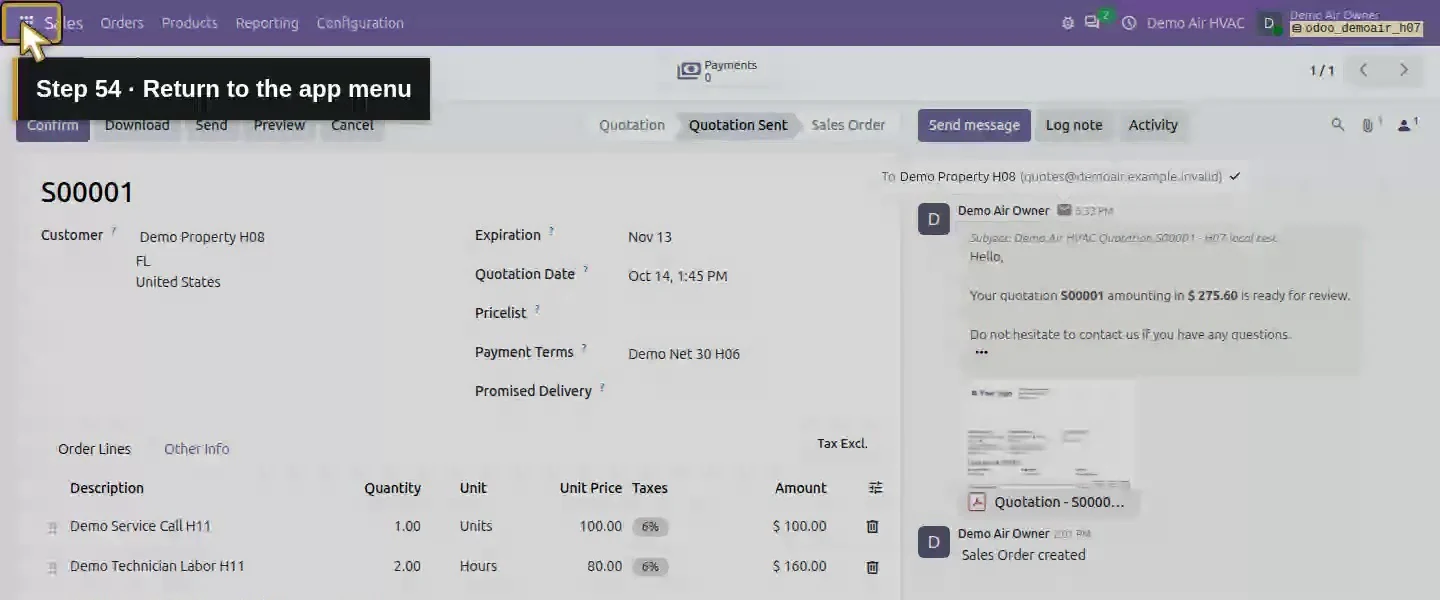Click the 6% tax tag on Technician Labor
Image resolution: width=1440 pixels, height=600 pixels.
point(650,567)
